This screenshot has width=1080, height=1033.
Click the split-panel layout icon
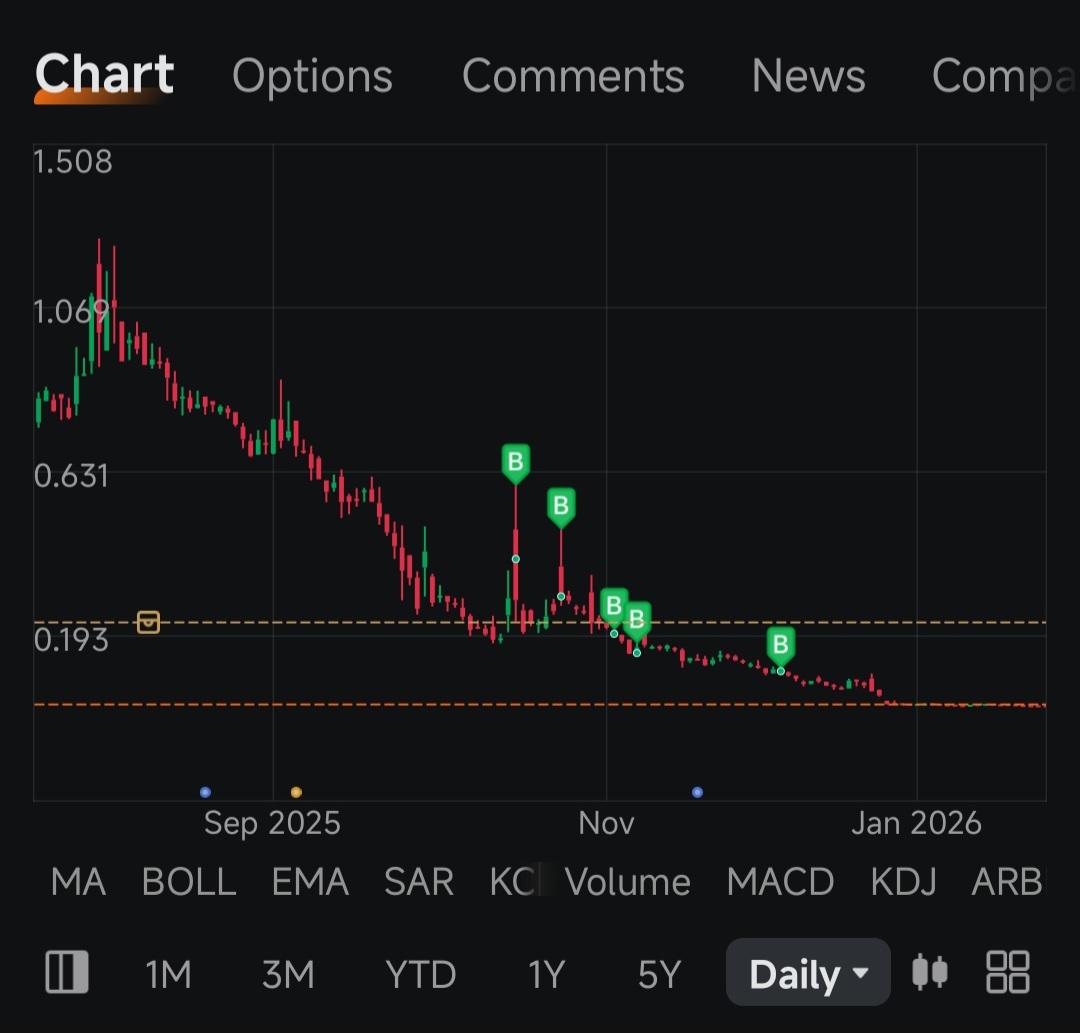[67, 972]
